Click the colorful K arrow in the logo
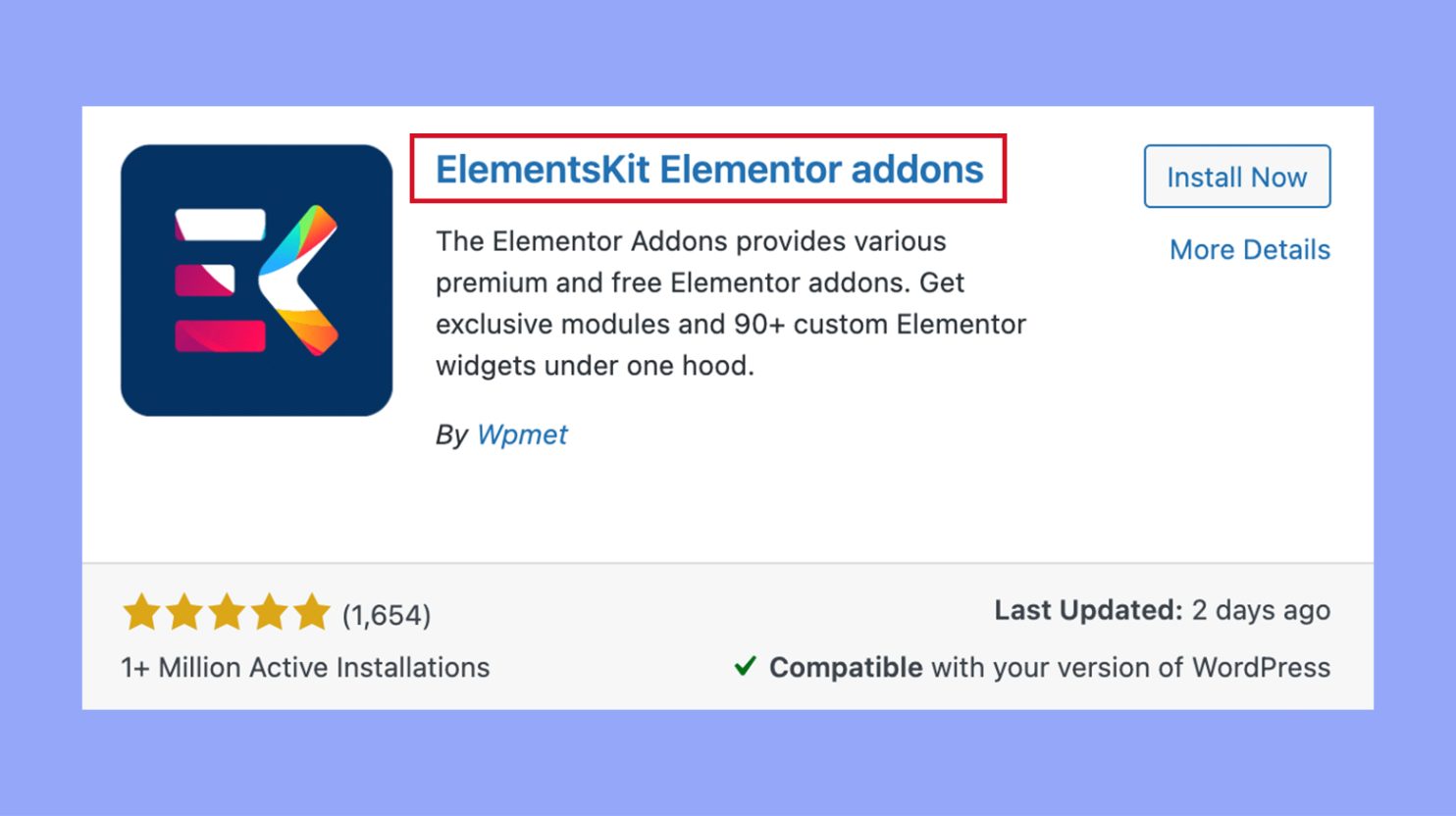The height and width of the screenshot is (816, 1456). click(x=302, y=280)
